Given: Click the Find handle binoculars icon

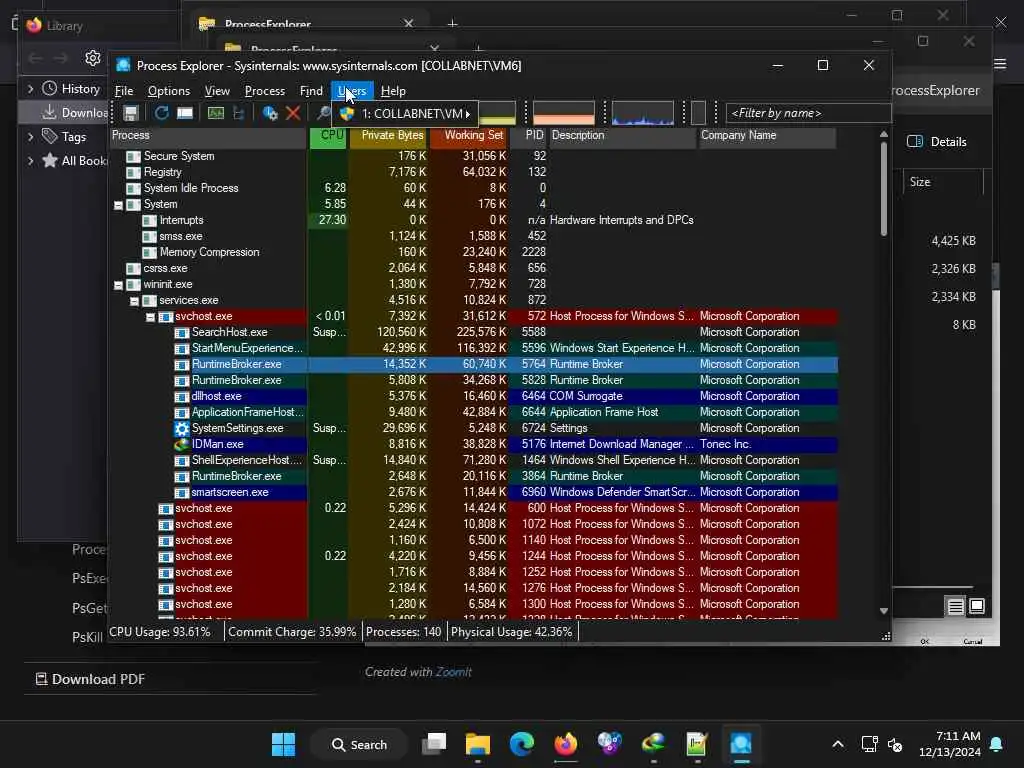Looking at the screenshot, I should click(x=323, y=113).
